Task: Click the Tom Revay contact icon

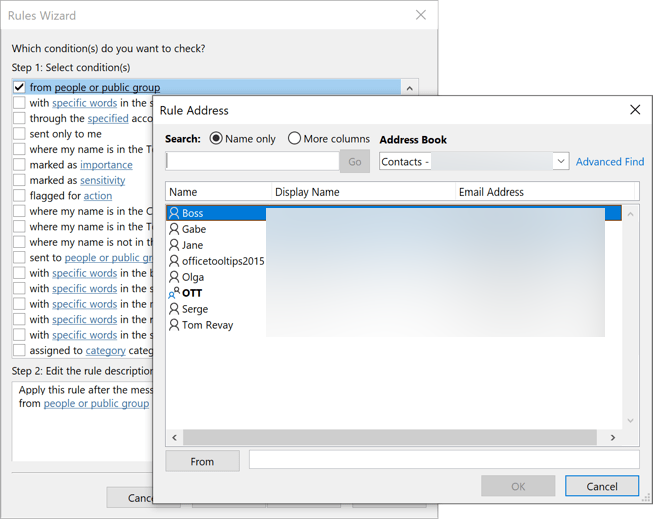Action: tap(174, 325)
